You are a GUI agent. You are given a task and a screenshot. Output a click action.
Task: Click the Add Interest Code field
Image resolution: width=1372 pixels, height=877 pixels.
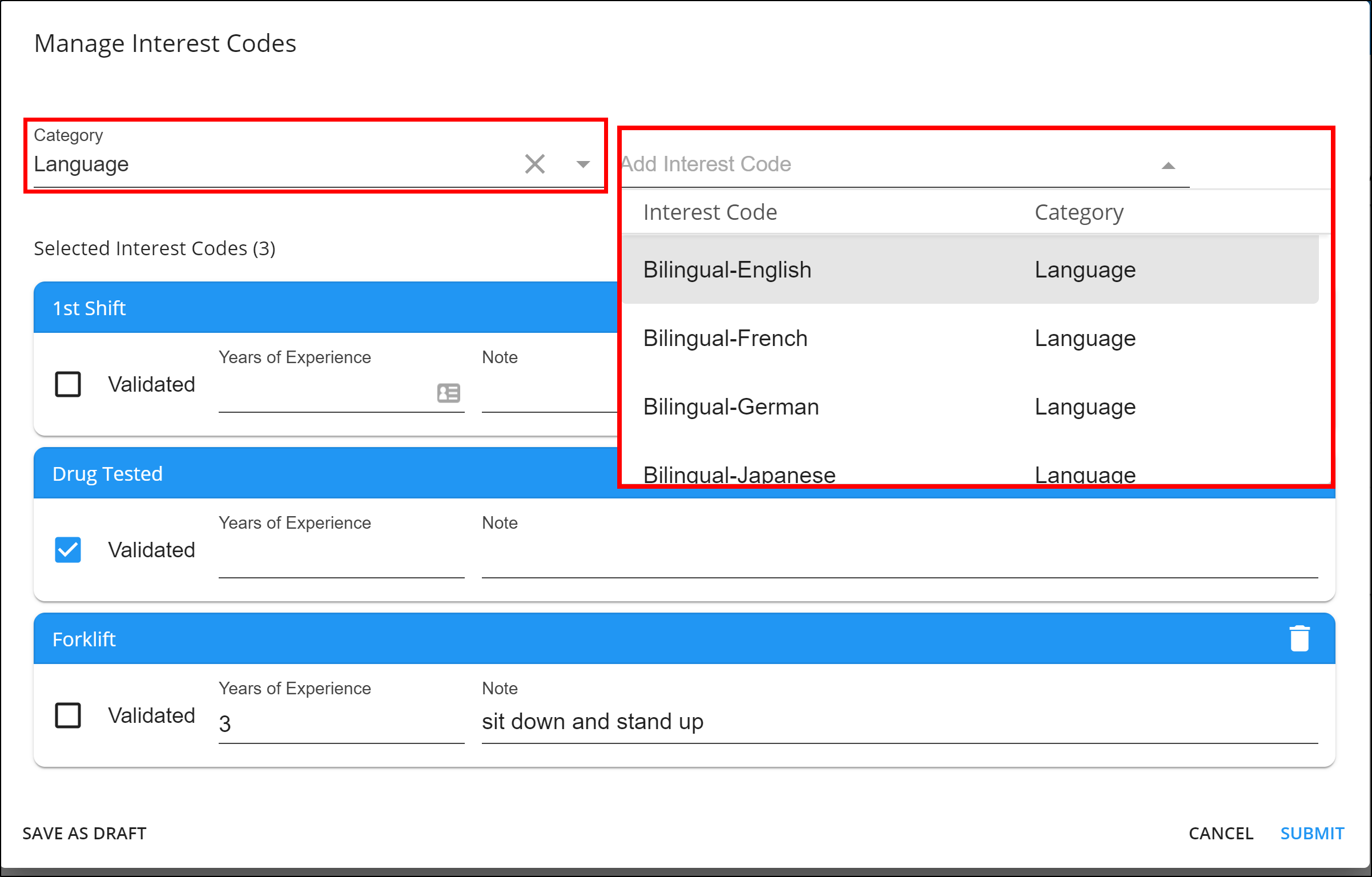[856, 164]
